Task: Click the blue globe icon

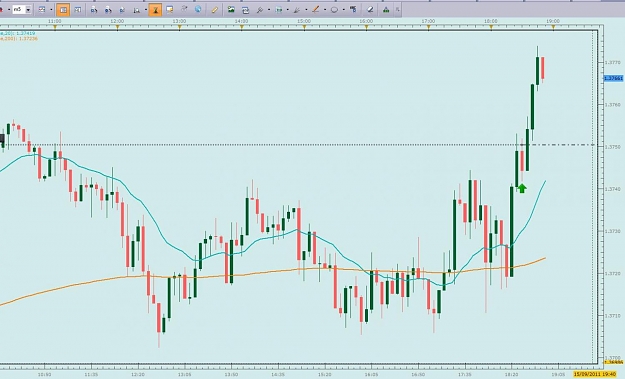Action: [198, 9]
